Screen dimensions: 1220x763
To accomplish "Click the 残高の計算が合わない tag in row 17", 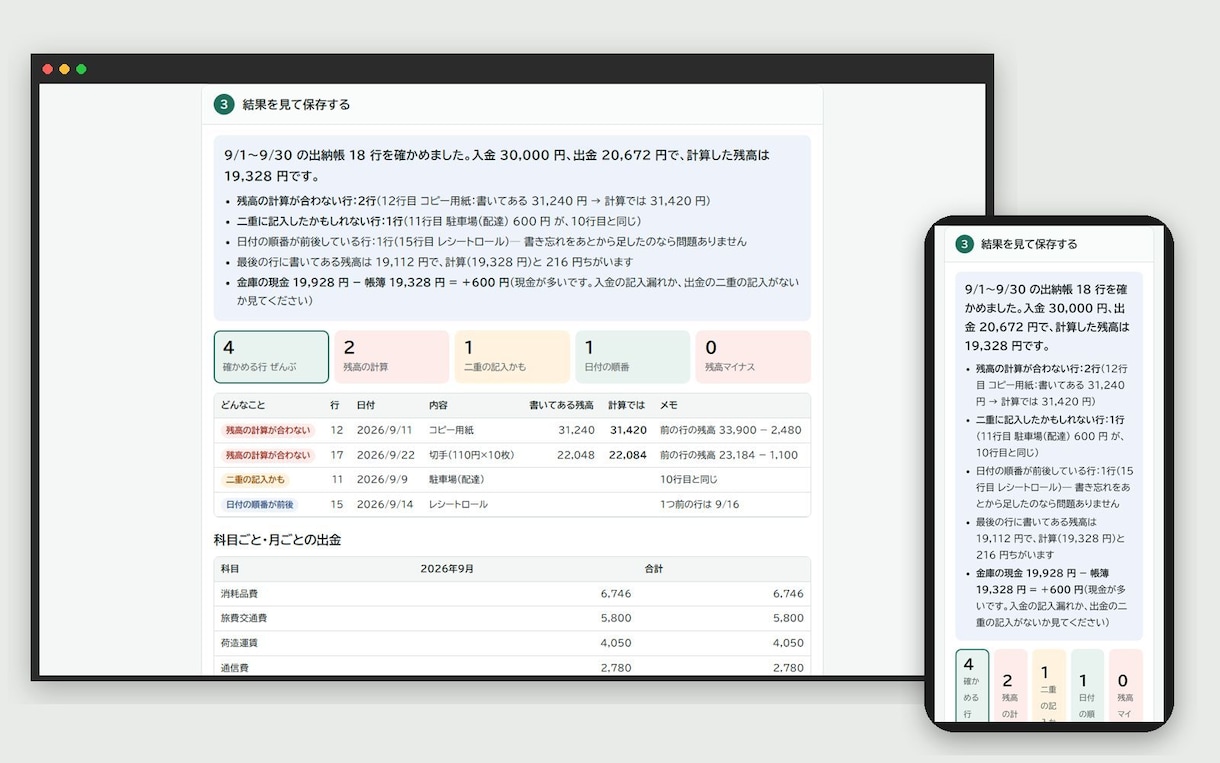I will pos(267,455).
